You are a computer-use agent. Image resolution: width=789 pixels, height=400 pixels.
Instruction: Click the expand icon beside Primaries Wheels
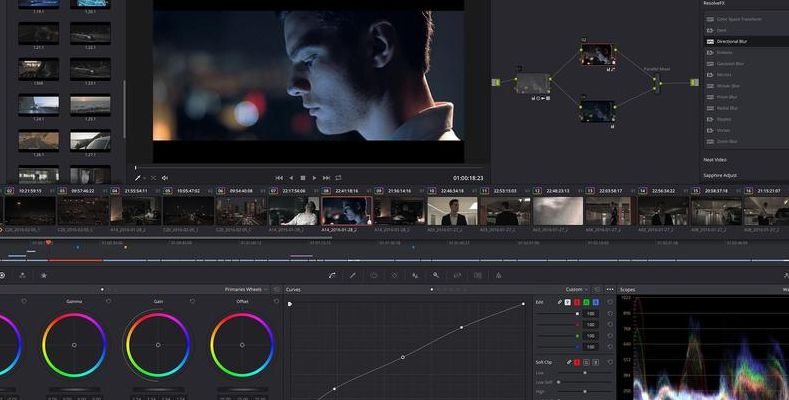276,289
